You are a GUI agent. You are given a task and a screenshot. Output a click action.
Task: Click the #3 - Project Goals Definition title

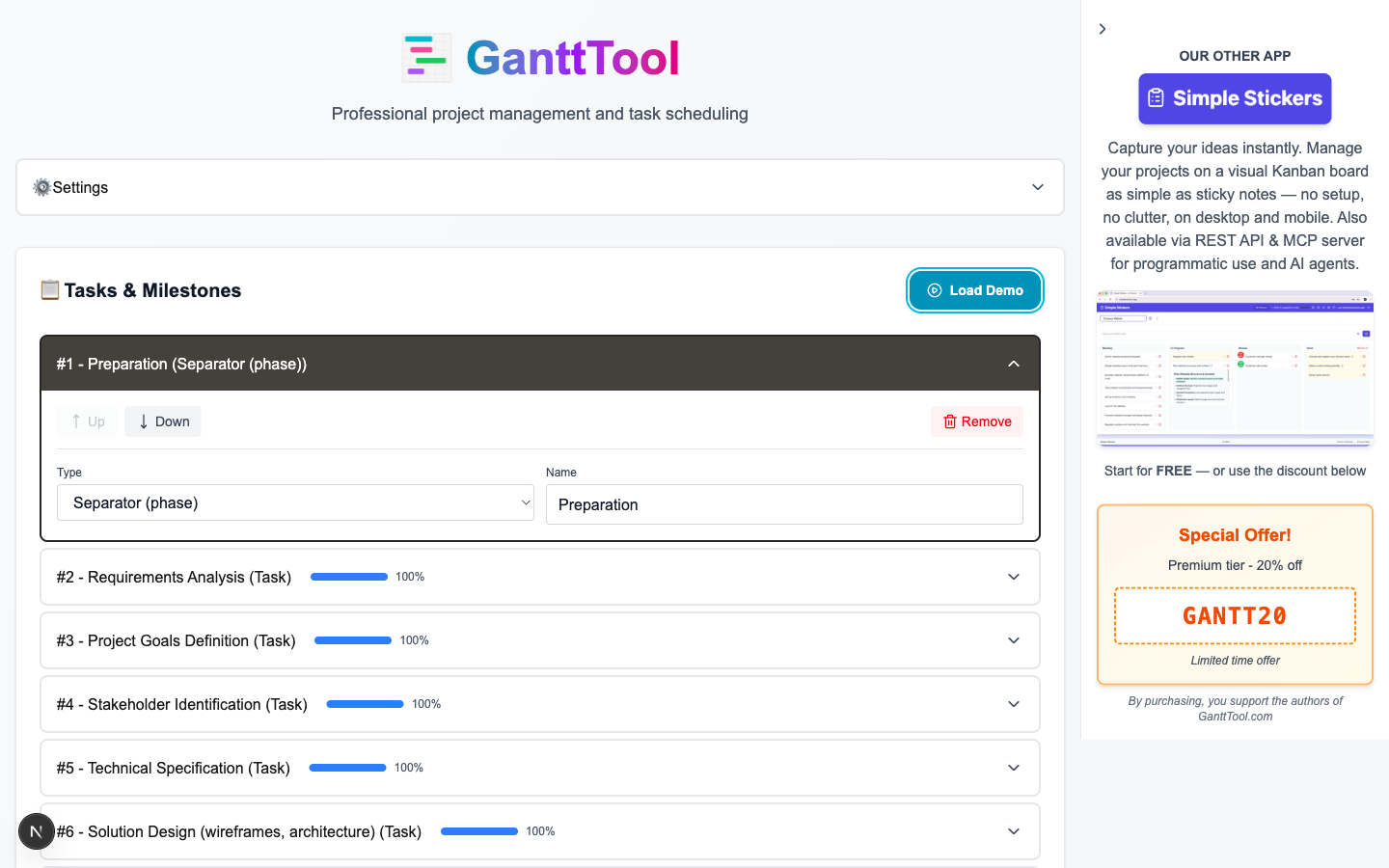pyautogui.click(x=176, y=640)
